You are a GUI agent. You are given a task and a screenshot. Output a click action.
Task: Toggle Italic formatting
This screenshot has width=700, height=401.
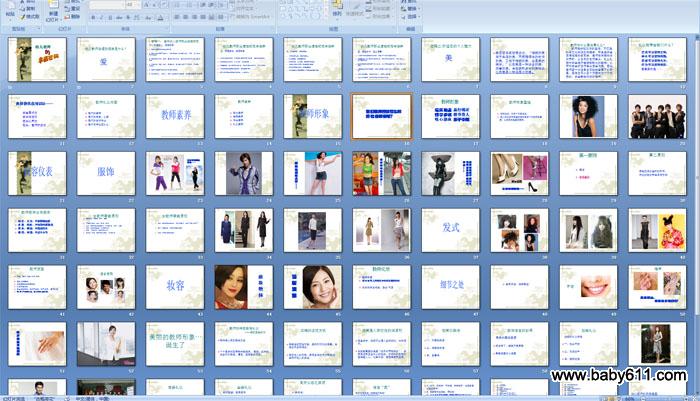(x=101, y=17)
